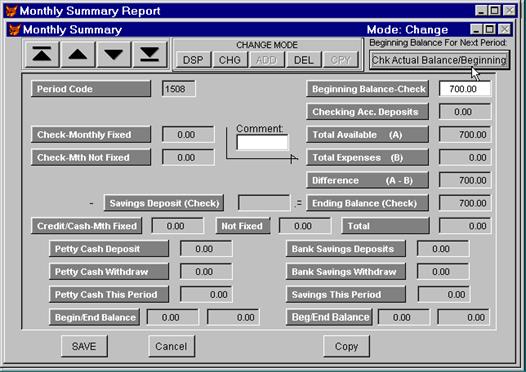Click the Not Fixed value field
Viewport: 526px width, 372px height.
[305, 226]
